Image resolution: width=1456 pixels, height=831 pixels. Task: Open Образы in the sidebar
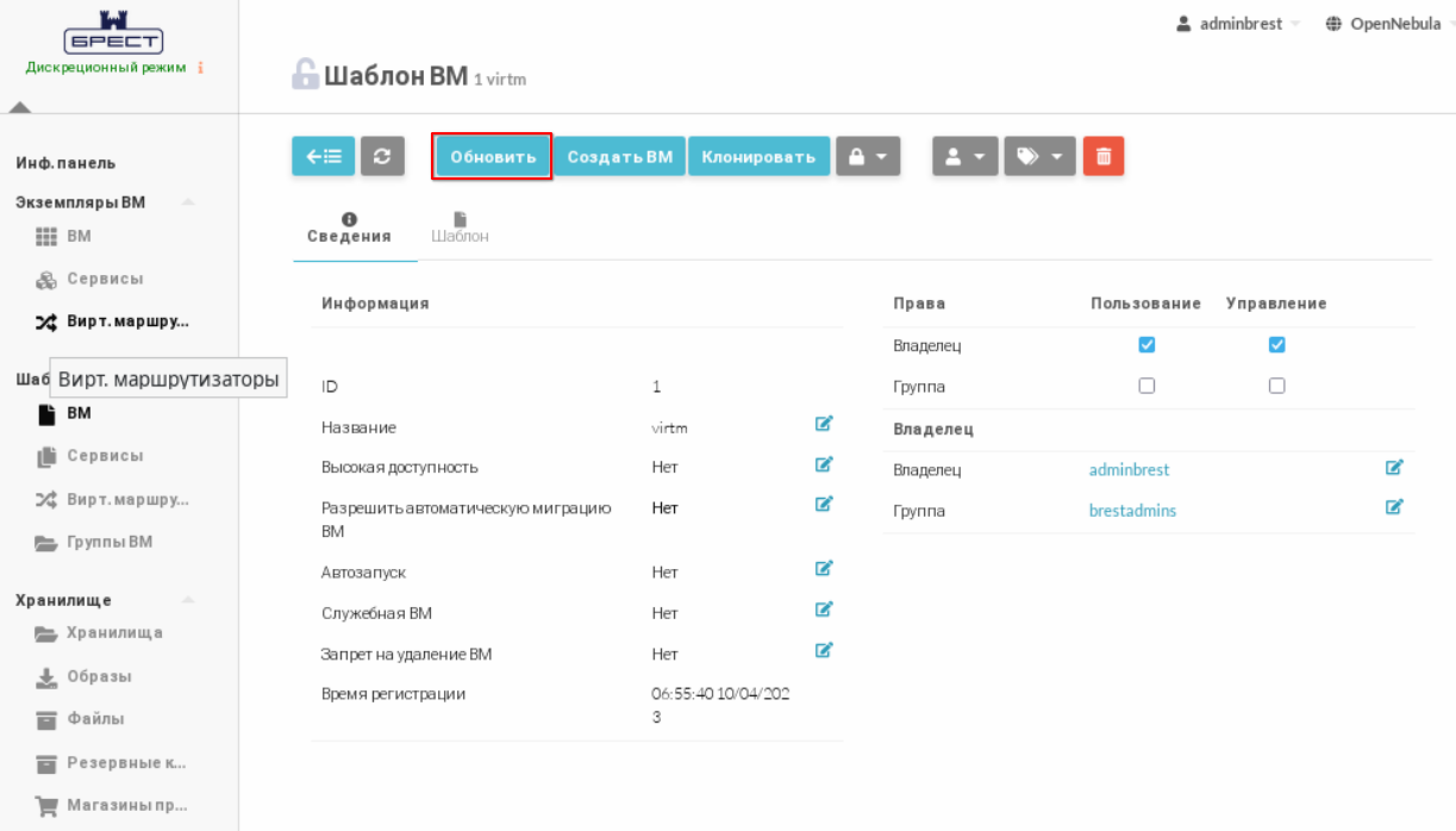[x=99, y=677]
